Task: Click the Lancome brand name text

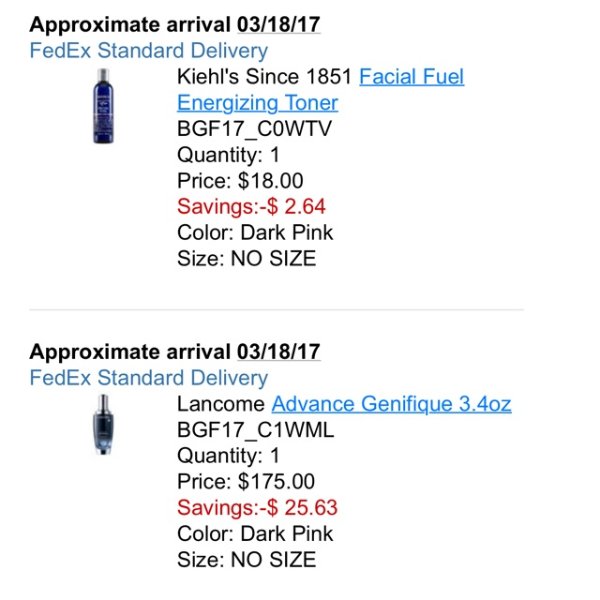Action: click(221, 404)
